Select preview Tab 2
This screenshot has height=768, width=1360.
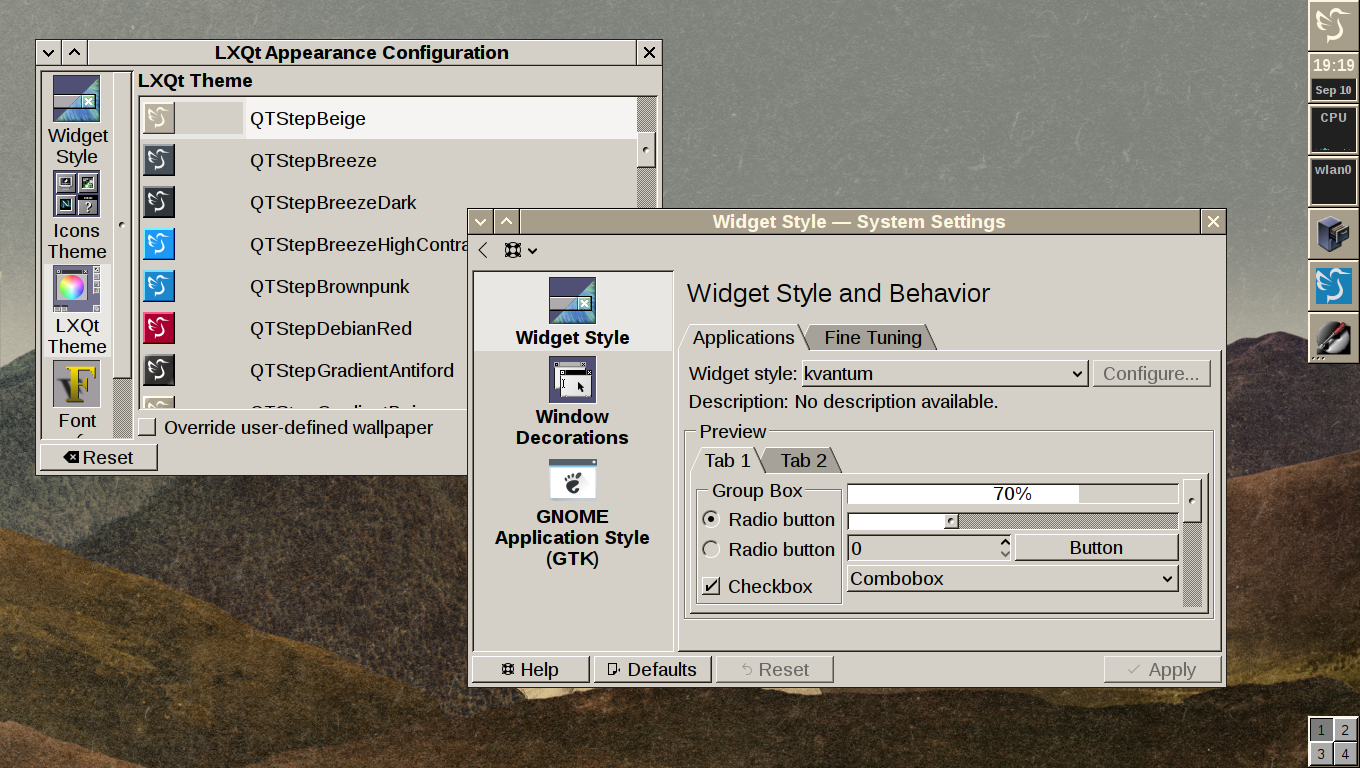(803, 461)
